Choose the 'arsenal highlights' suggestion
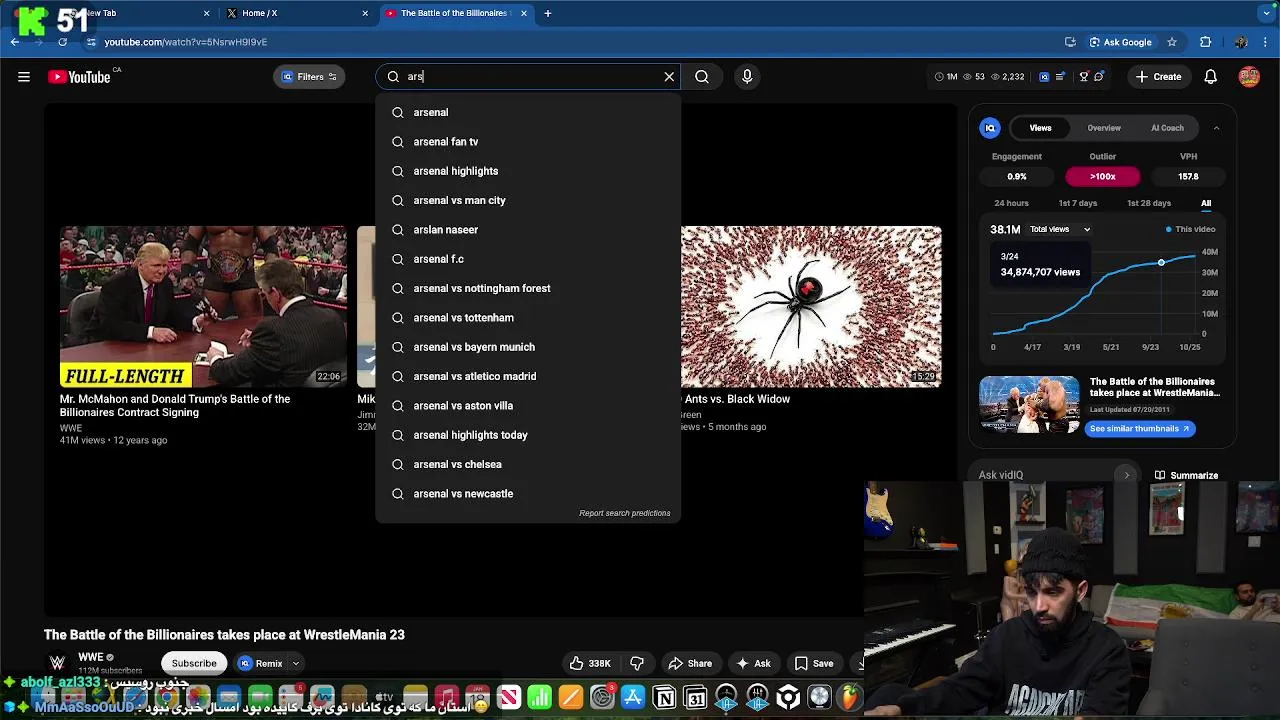1280x720 pixels. 528,171
